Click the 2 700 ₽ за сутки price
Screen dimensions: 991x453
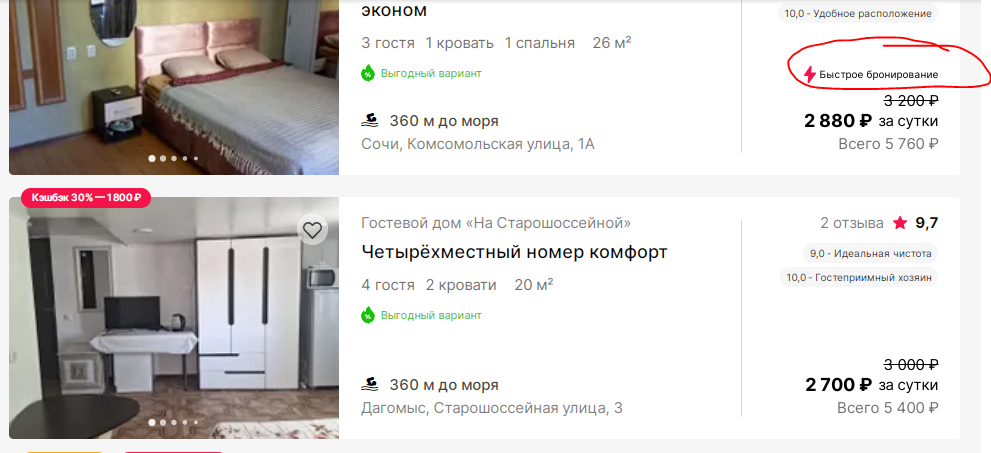pyautogui.click(x=872, y=384)
